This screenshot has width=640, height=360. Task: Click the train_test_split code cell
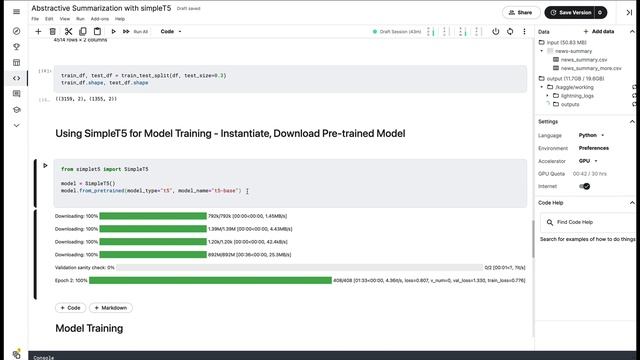[290, 79]
